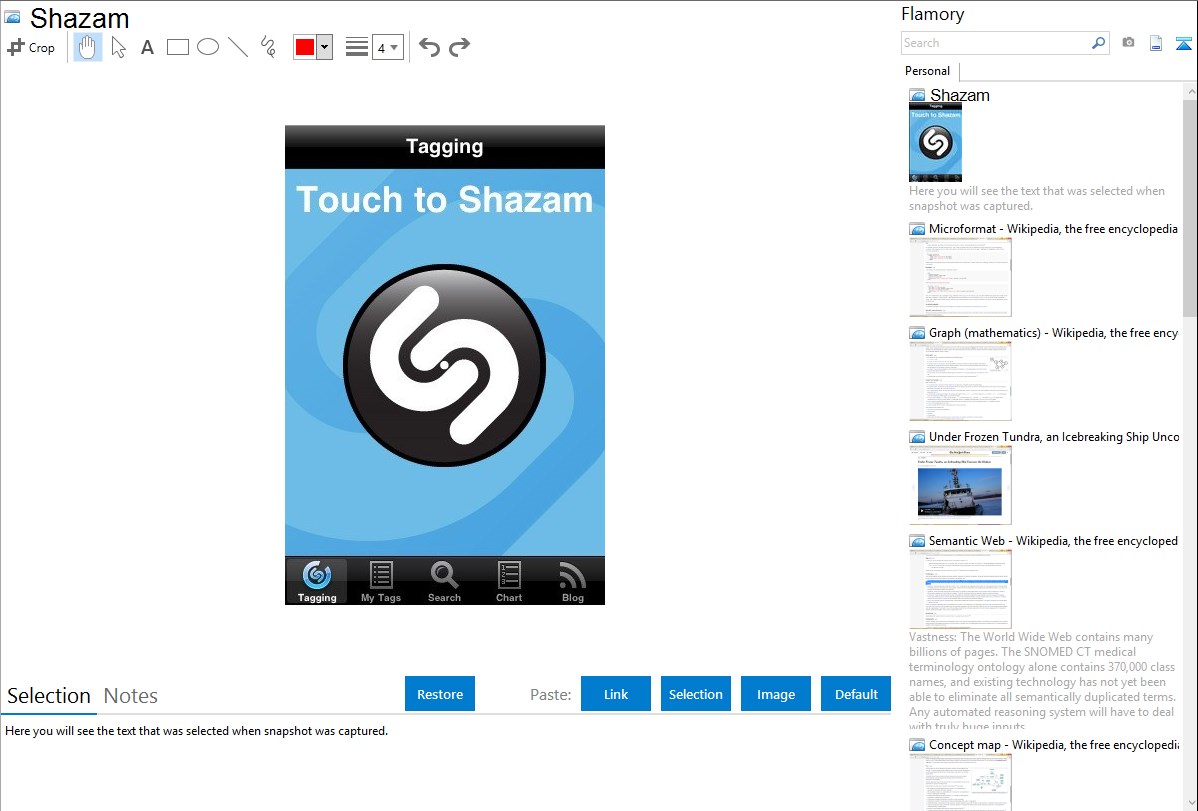Tap the Blog icon in Shazam tab bar
The height and width of the screenshot is (811, 1198).
coord(572,581)
